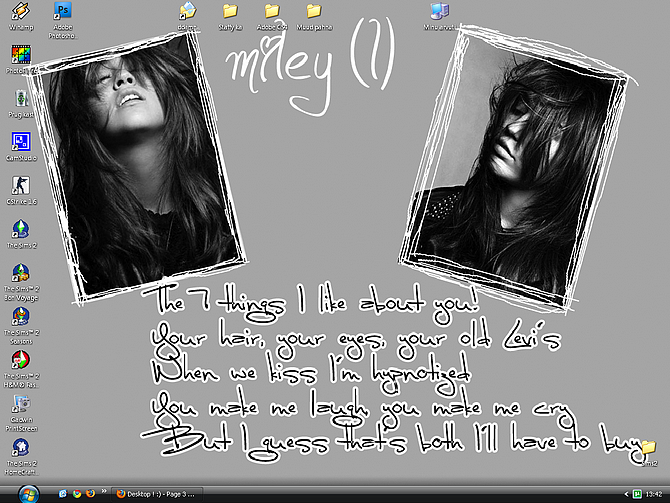Image resolution: width=670 pixels, height=503 pixels.
Task: Launch Firefox from Quick Launch
Action: pyautogui.click(x=91, y=494)
